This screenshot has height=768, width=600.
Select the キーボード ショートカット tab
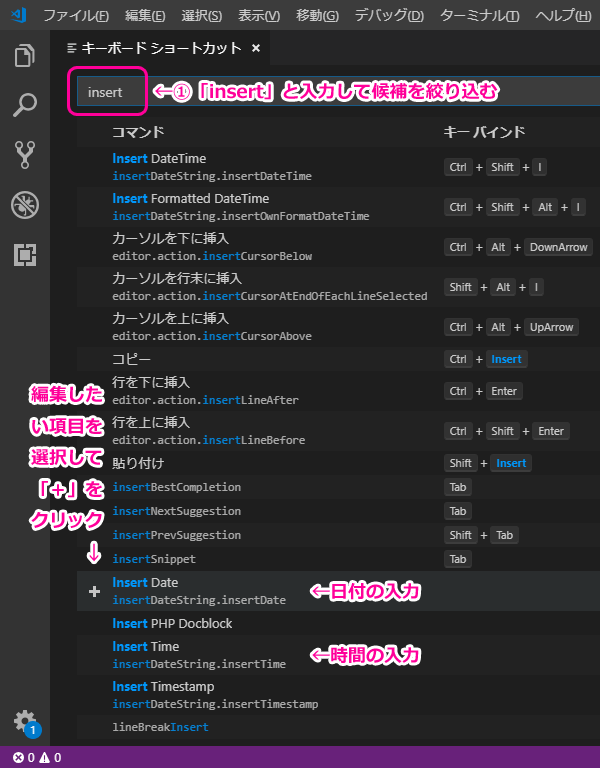tap(161, 48)
